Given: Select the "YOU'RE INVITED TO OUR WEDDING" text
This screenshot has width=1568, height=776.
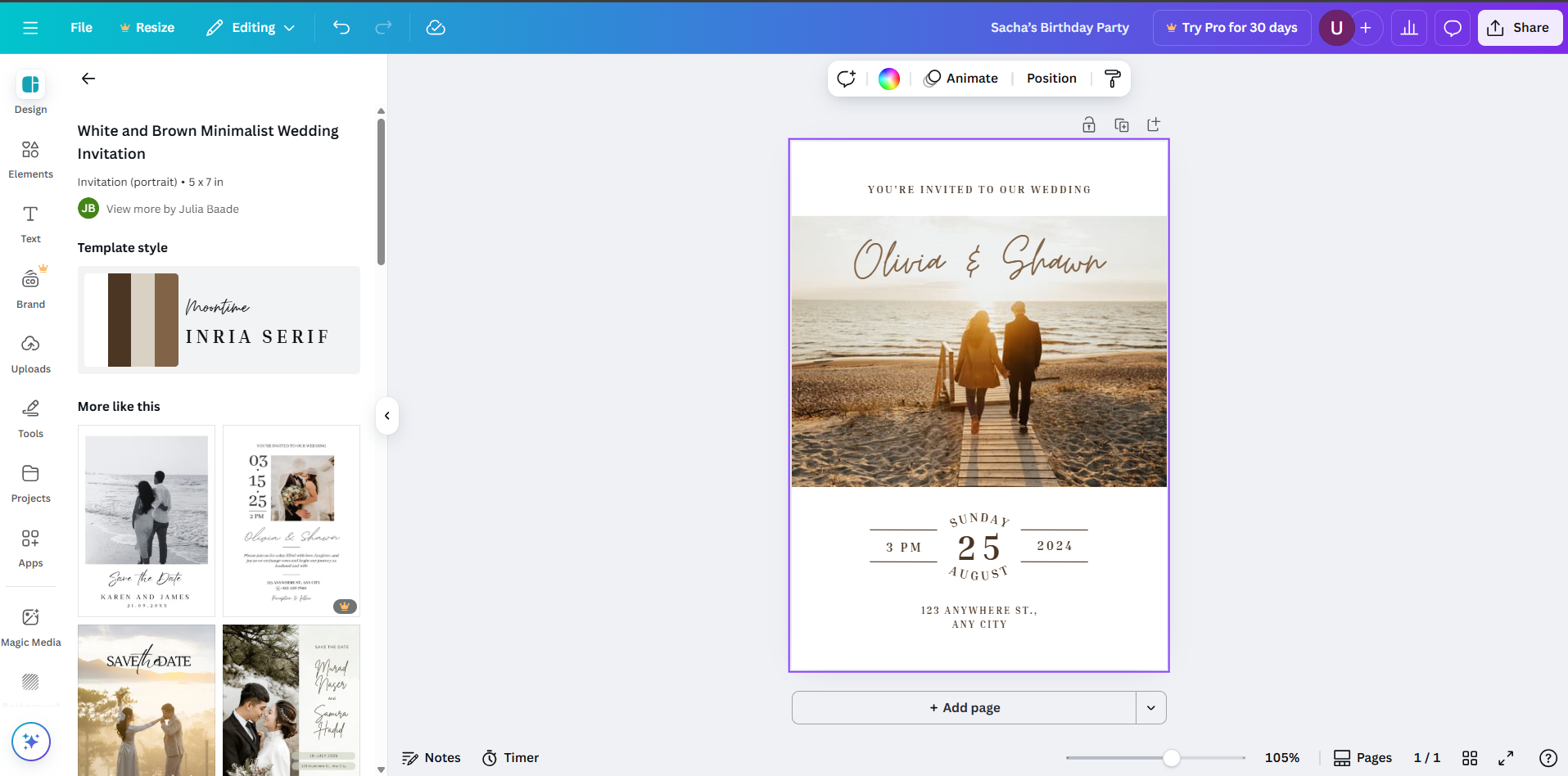Looking at the screenshot, I should (x=979, y=190).
